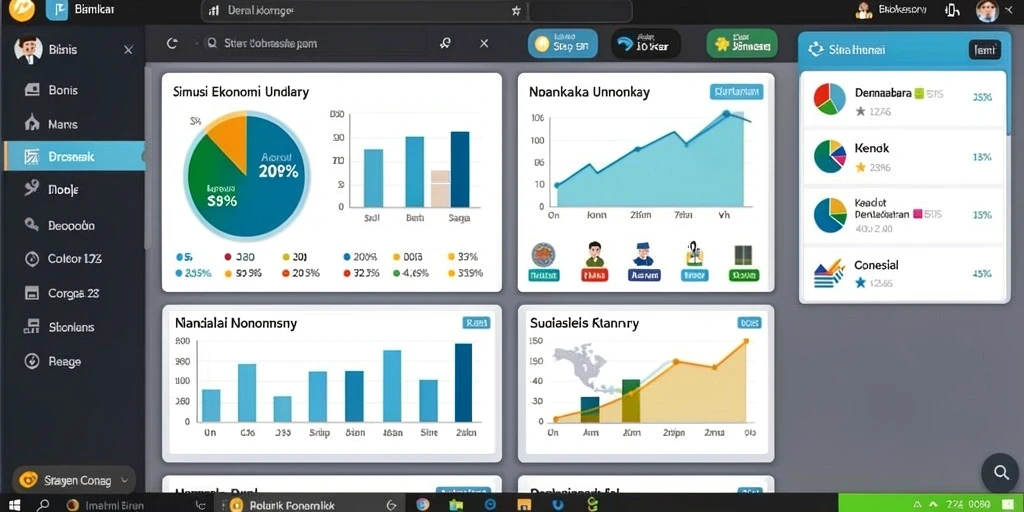Click the refresh icon beside the search field
The width and height of the screenshot is (1024, 512).
click(x=172, y=43)
